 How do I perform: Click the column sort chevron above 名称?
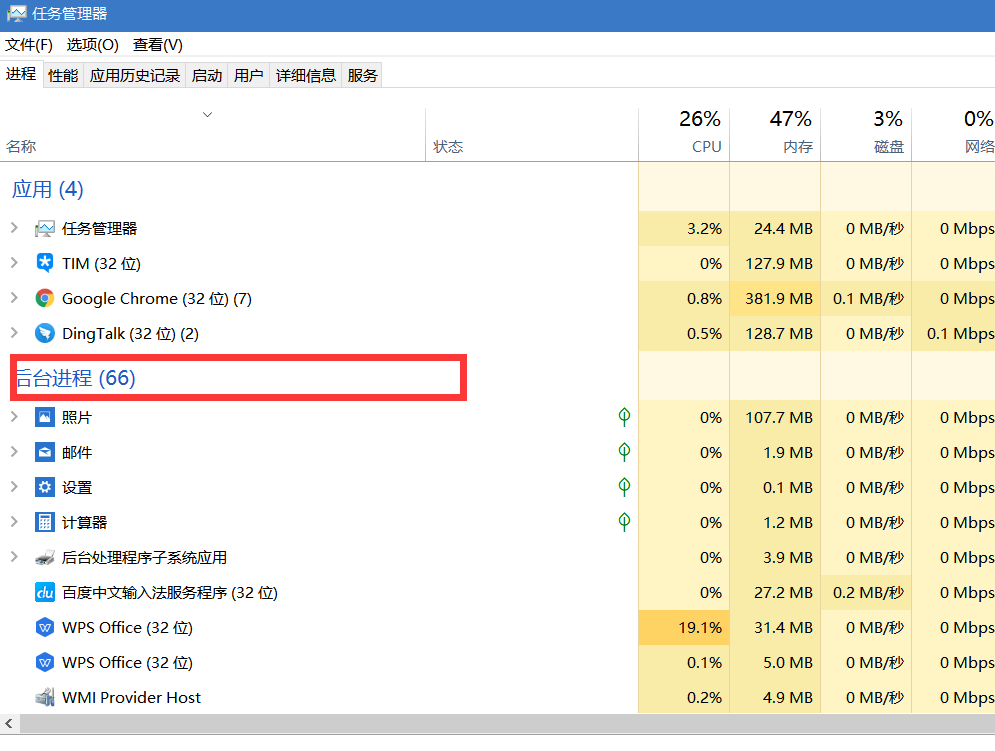(x=207, y=114)
